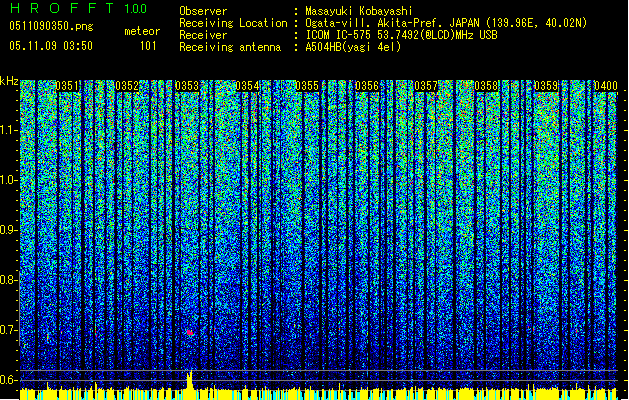The image size is (629, 400).
Task: Click the 1.1 kHz axis label
Action: 8,130
